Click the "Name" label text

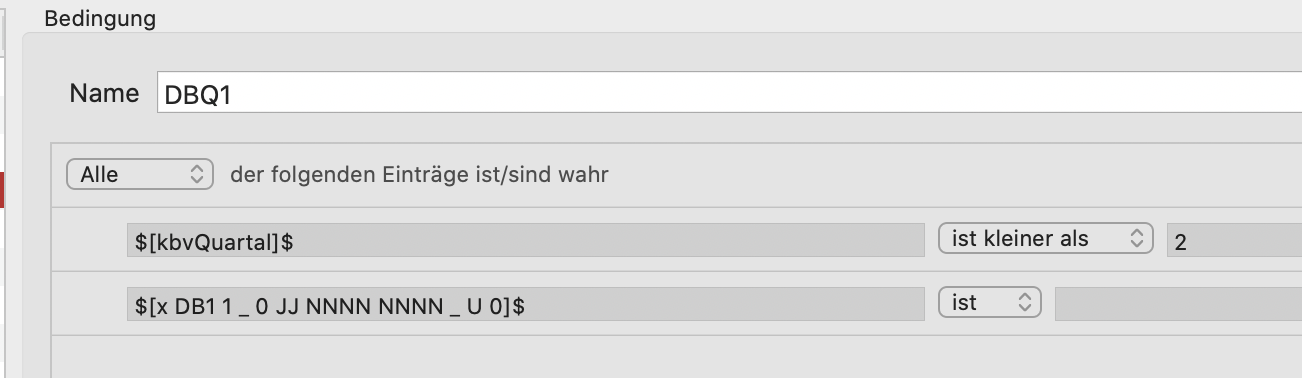coord(104,93)
